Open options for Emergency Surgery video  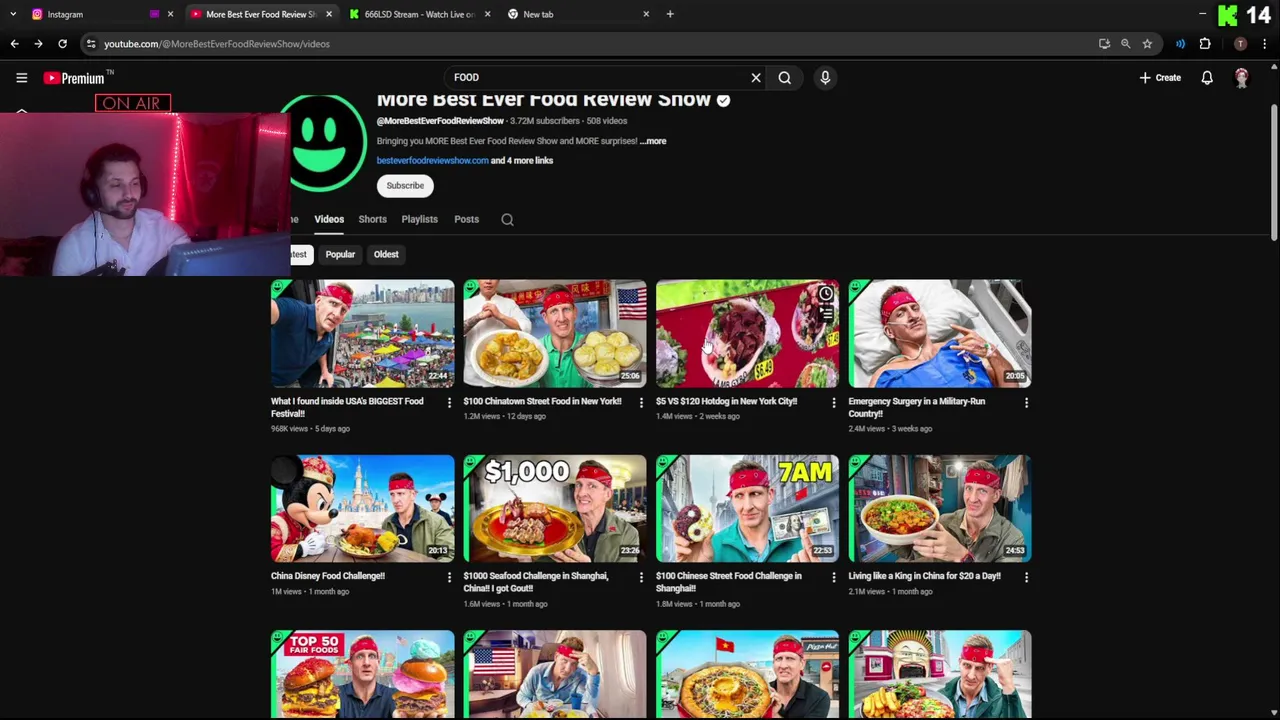click(x=1026, y=402)
